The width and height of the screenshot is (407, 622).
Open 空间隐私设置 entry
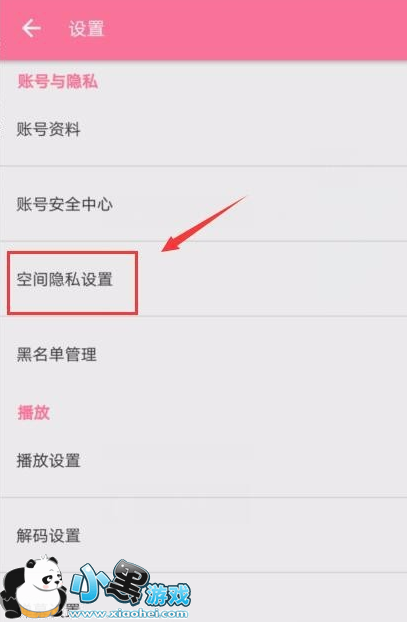tap(204, 279)
